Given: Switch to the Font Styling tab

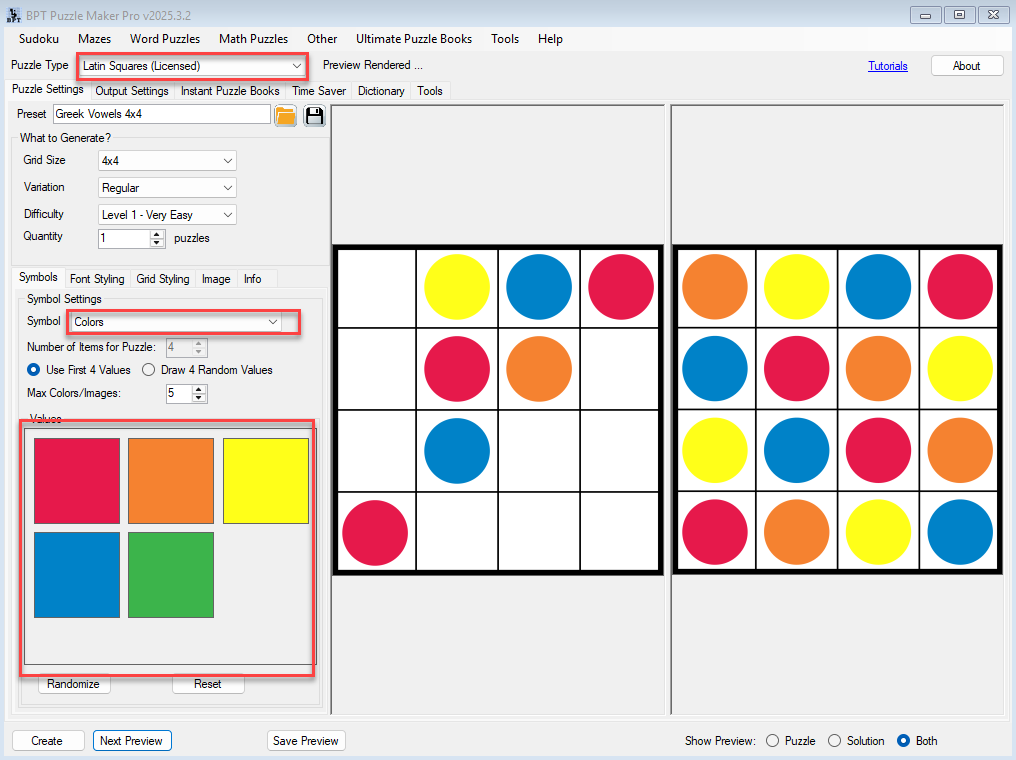Looking at the screenshot, I should [x=97, y=279].
